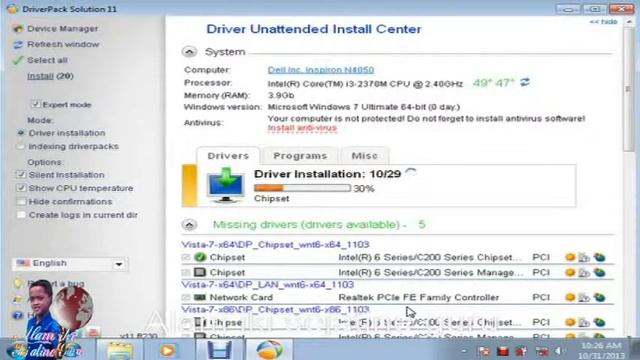
Task: Click the driver installation progress bar
Action: (302, 188)
